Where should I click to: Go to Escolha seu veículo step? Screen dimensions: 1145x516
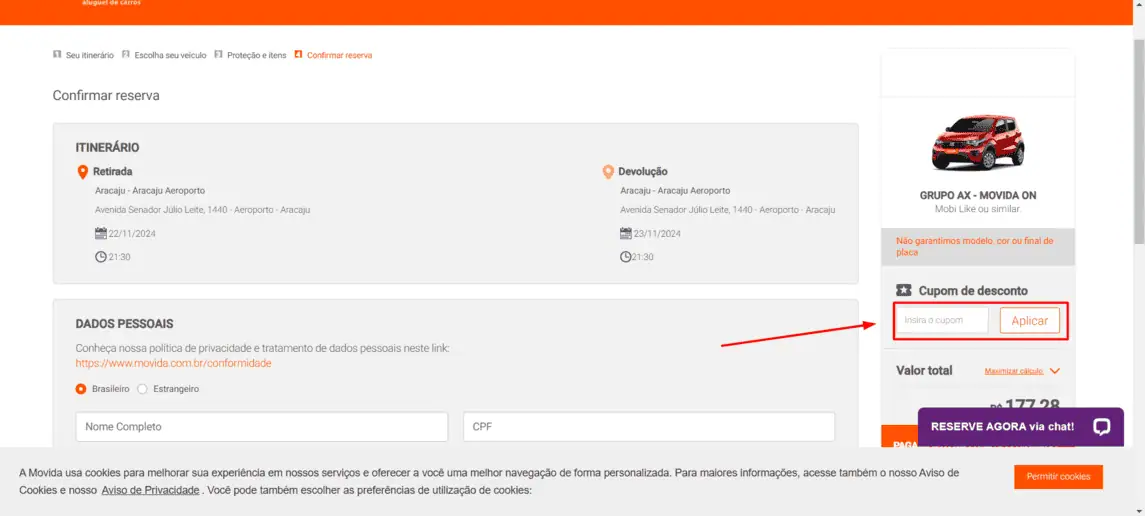tap(170, 55)
